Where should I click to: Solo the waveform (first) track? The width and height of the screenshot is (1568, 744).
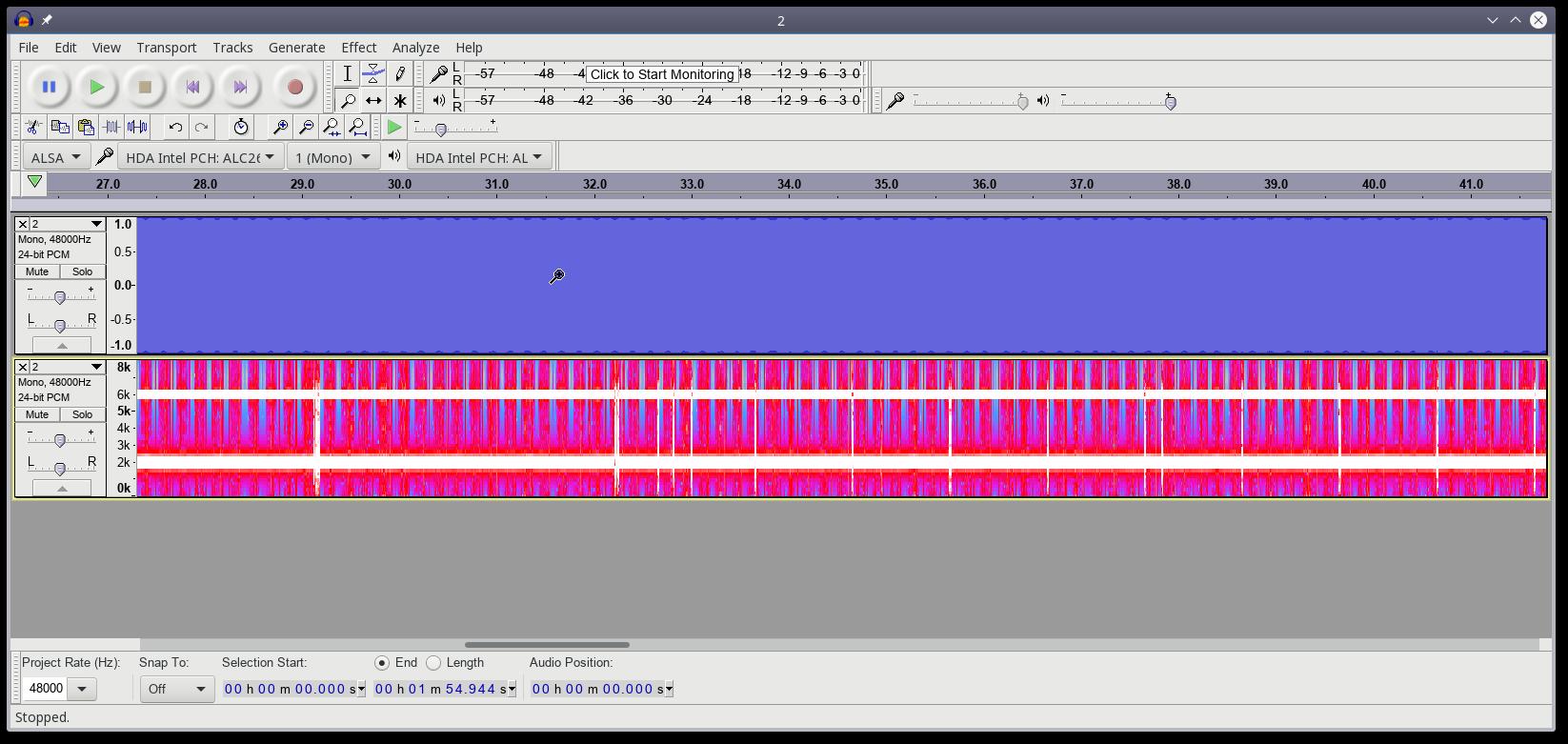[x=83, y=271]
